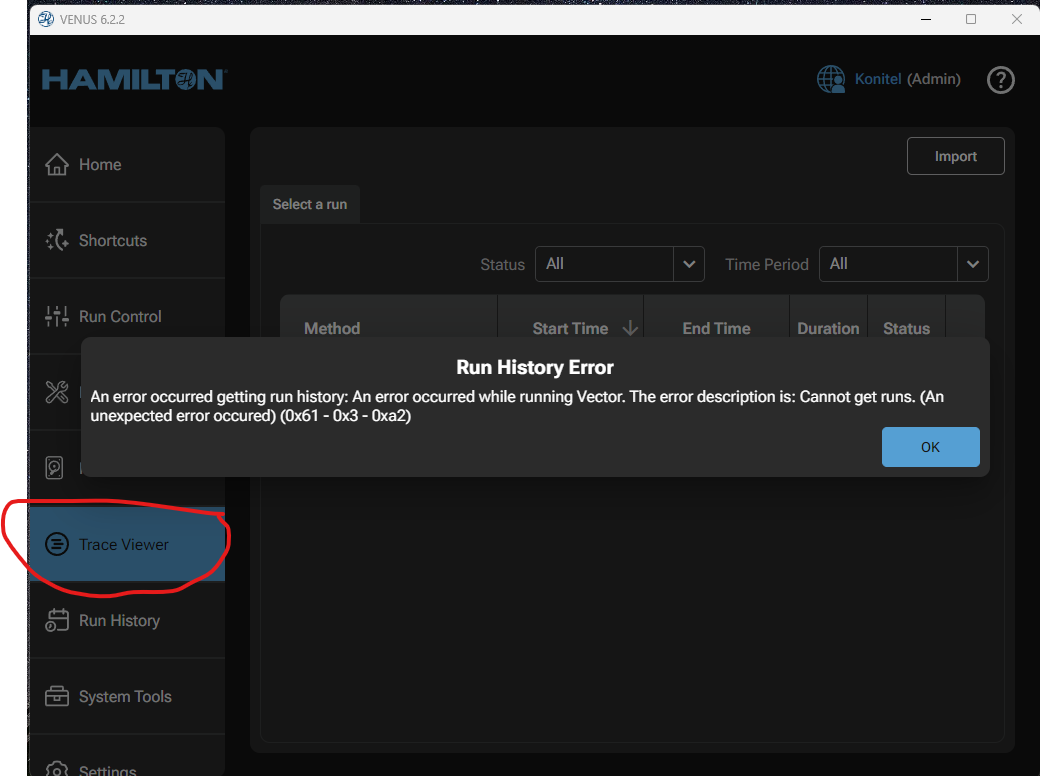The image size is (1040, 776).
Task: Click the VENUS app icon in title bar
Action: click(x=46, y=19)
